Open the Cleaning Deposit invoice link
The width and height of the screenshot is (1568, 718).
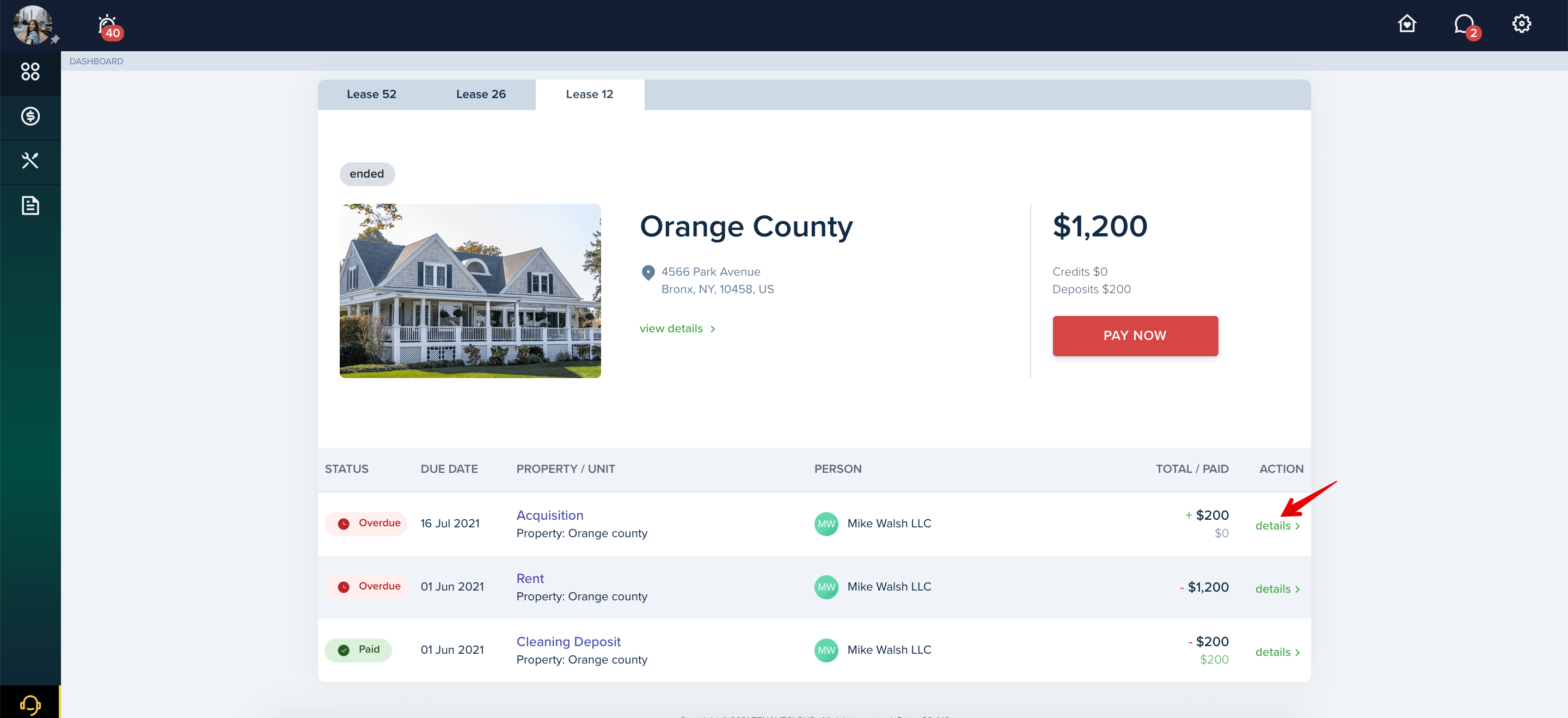(568, 642)
